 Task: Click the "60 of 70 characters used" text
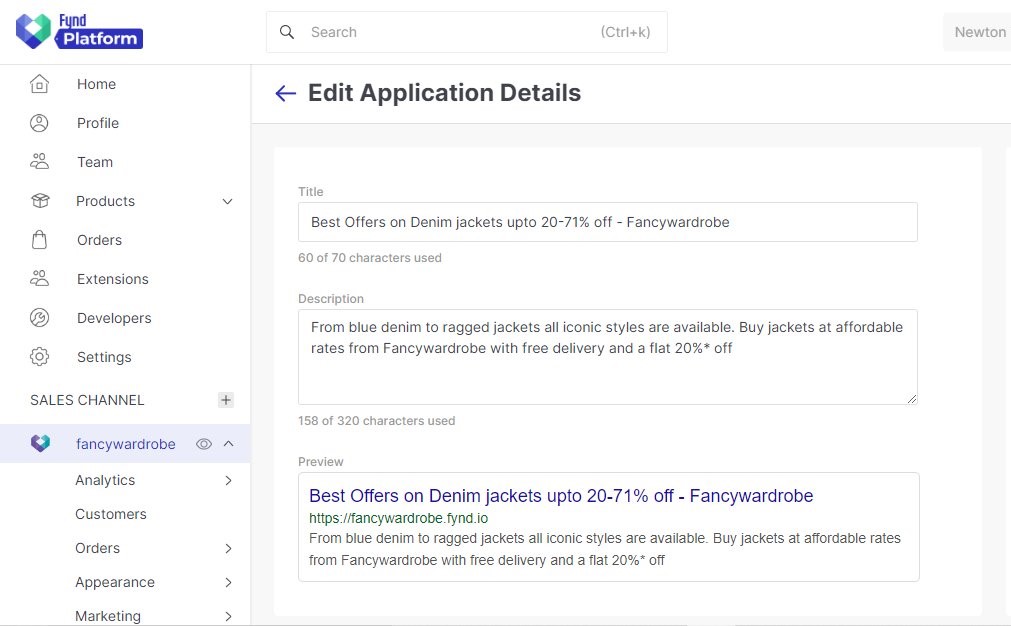pos(369,258)
